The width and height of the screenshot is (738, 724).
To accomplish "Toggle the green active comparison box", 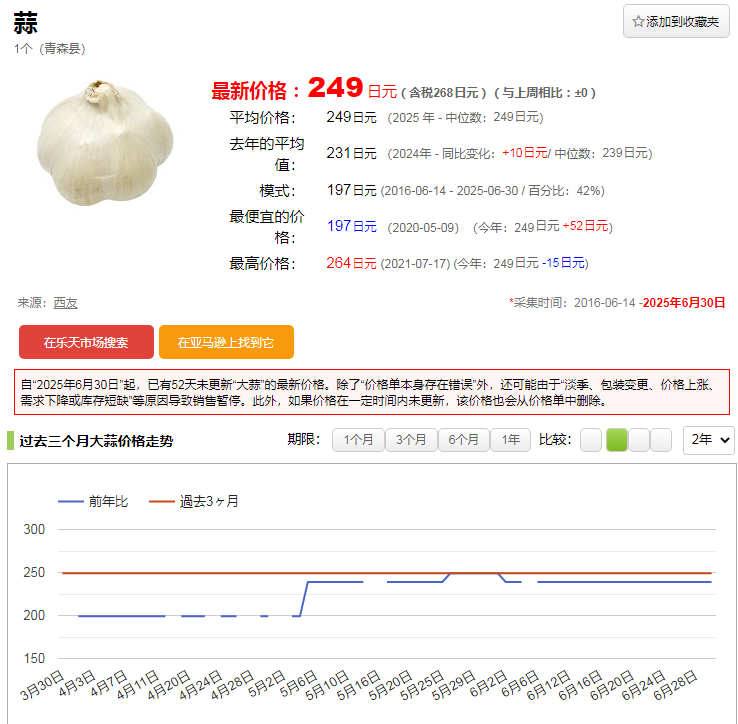I will coord(617,440).
